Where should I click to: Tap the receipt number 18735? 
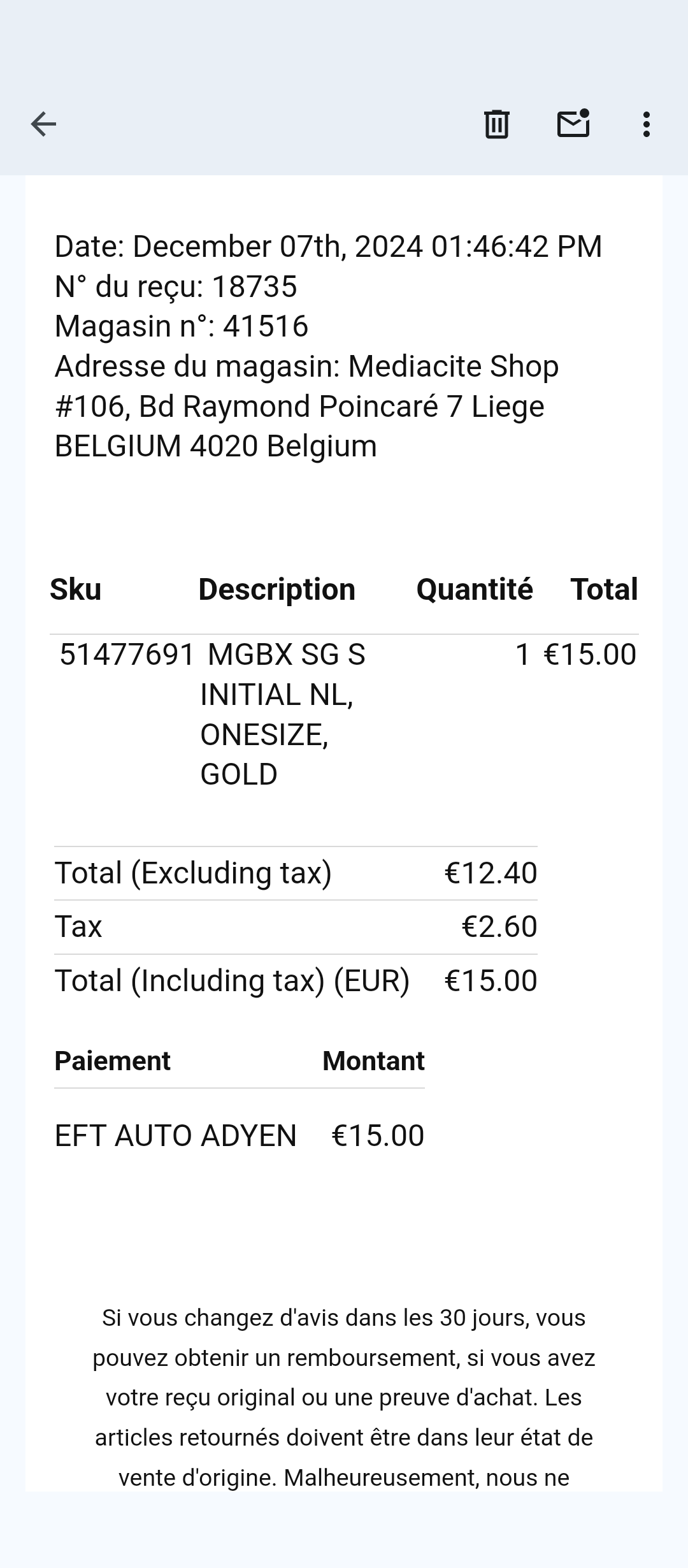pyautogui.click(x=254, y=287)
